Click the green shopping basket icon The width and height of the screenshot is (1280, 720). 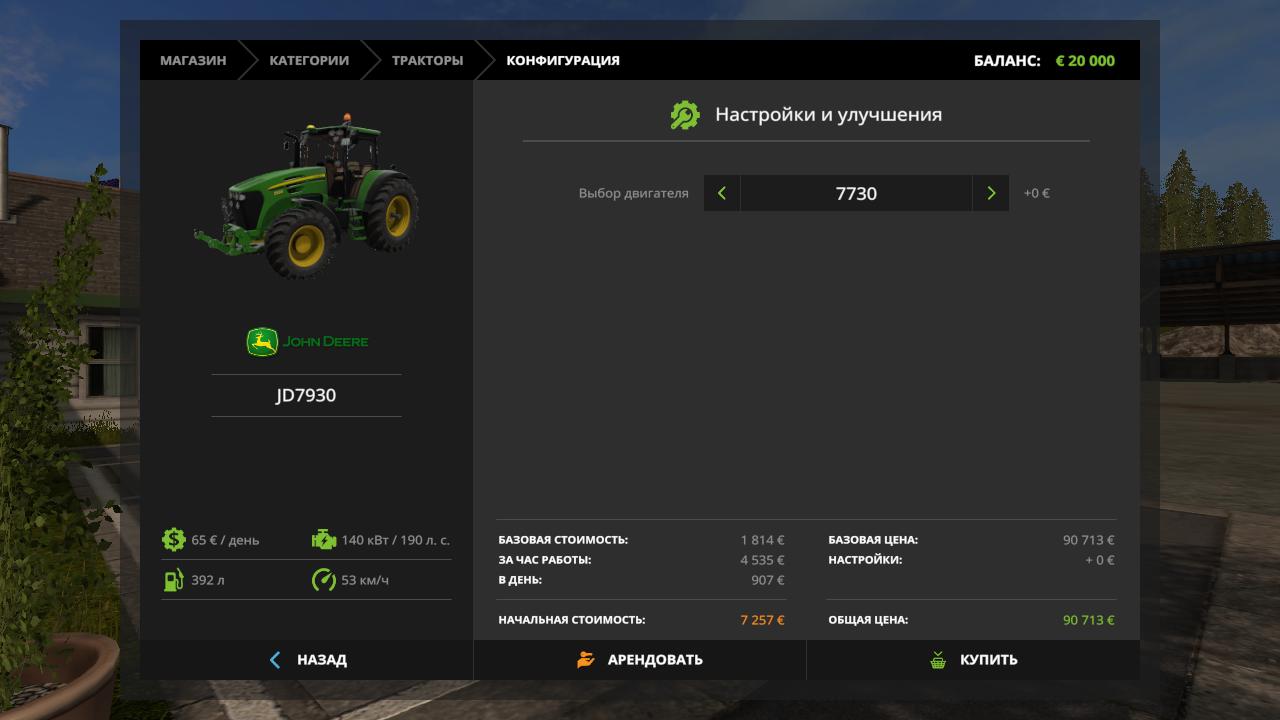938,660
